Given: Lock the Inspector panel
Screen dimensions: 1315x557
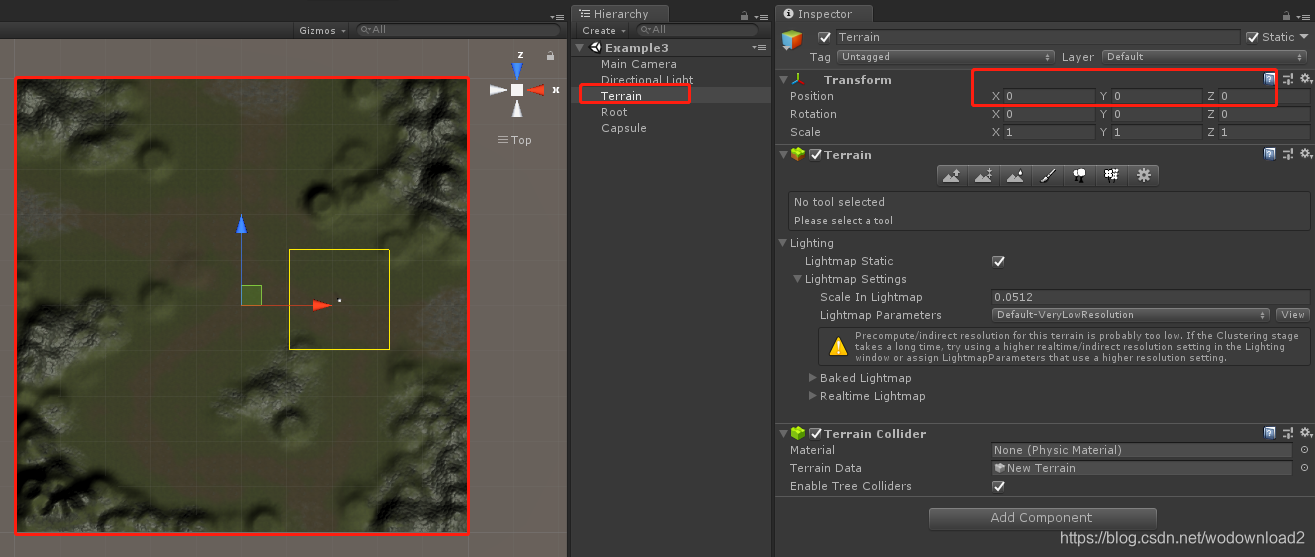Looking at the screenshot, I should (1287, 16).
